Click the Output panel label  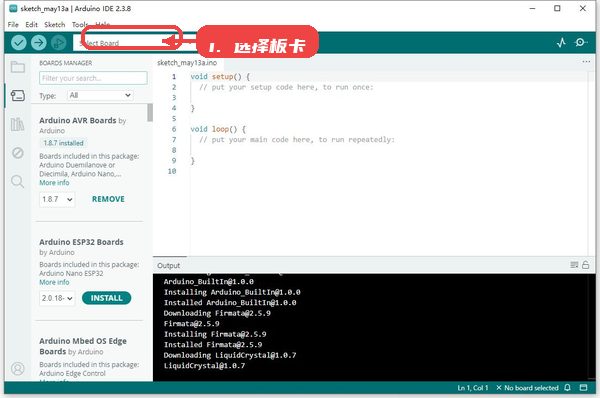tap(168, 266)
